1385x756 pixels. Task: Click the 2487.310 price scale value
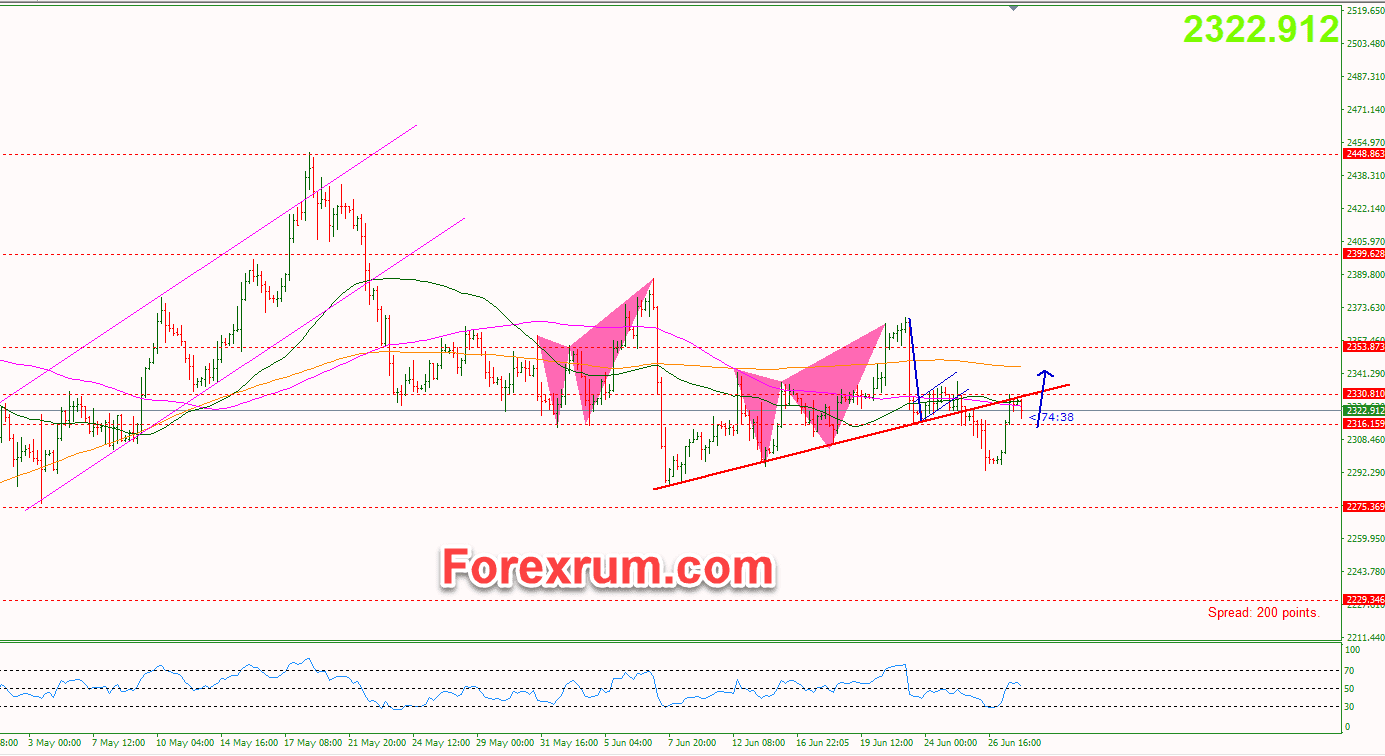click(1366, 77)
